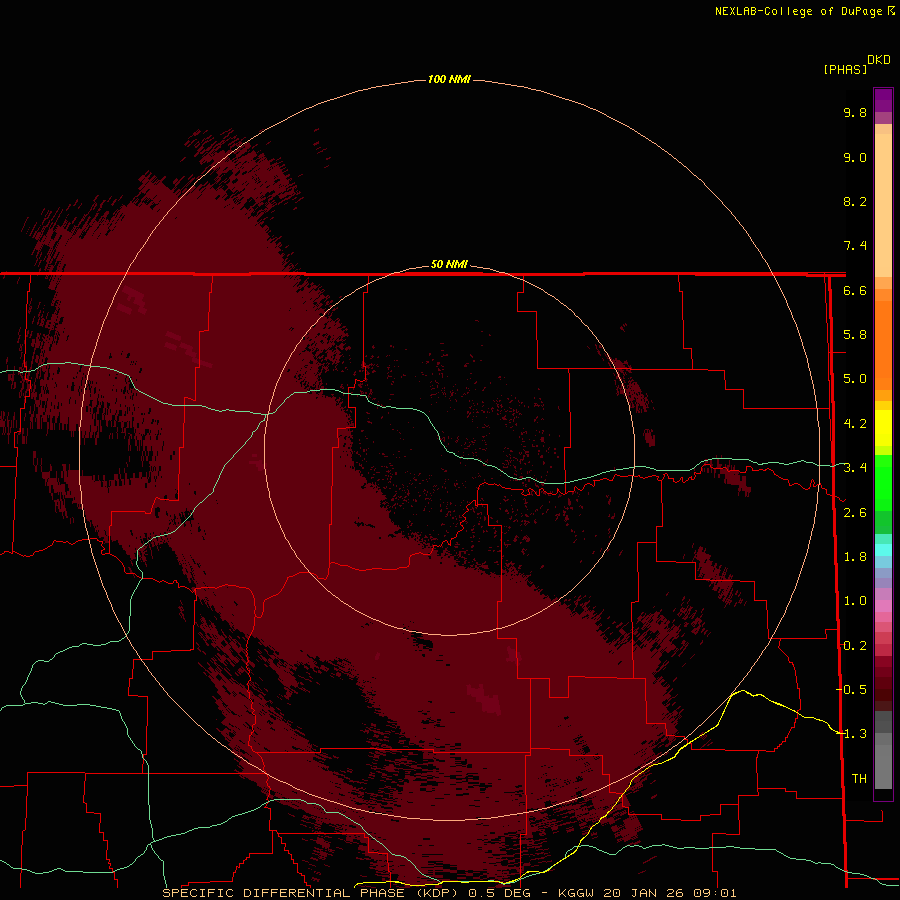Click the KGGW station identifier in caption
Viewport: 900px width, 900px height.
(x=577, y=893)
